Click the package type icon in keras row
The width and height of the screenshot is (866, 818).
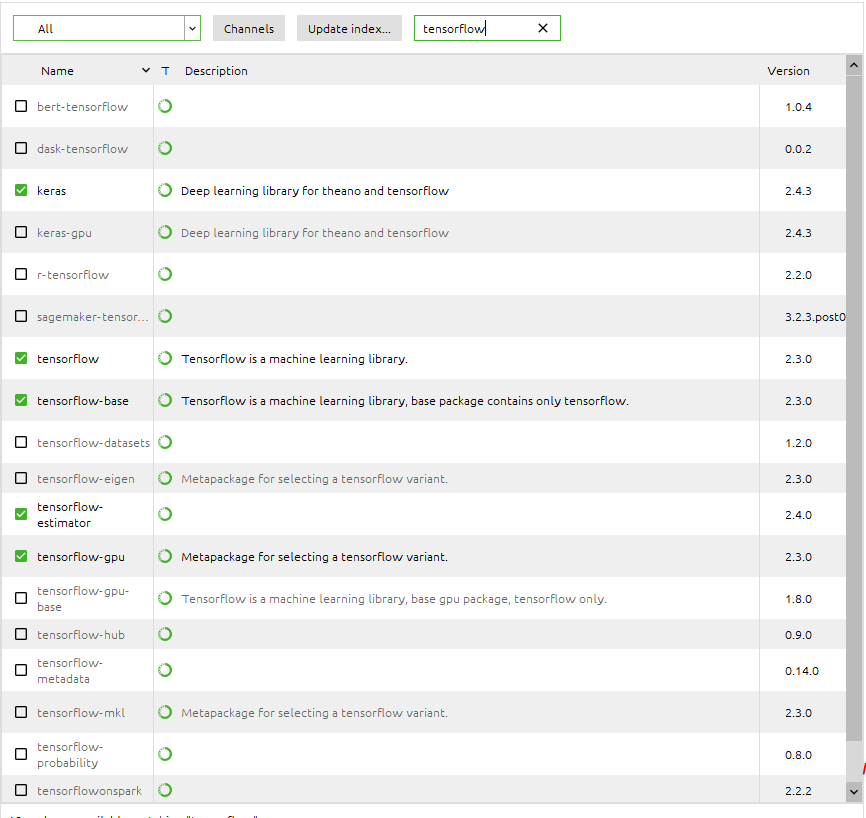[165, 190]
